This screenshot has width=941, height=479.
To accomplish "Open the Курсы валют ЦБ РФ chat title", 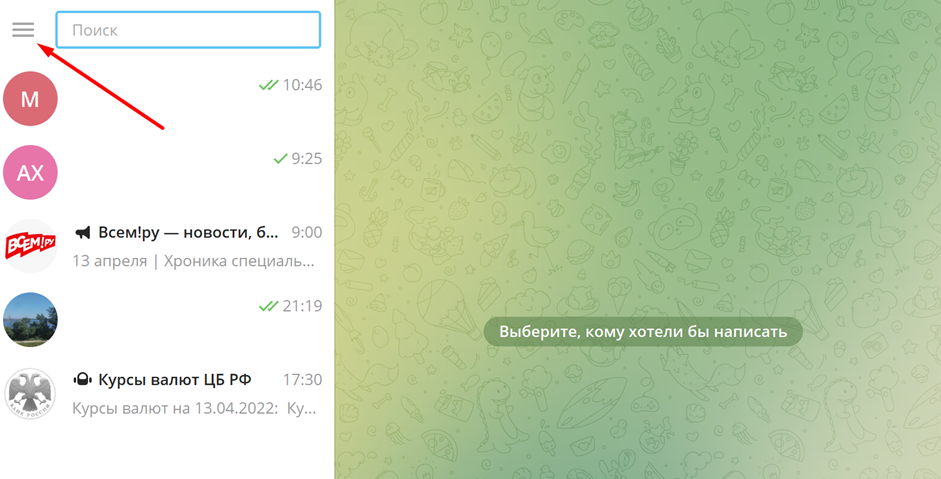I will tap(175, 380).
